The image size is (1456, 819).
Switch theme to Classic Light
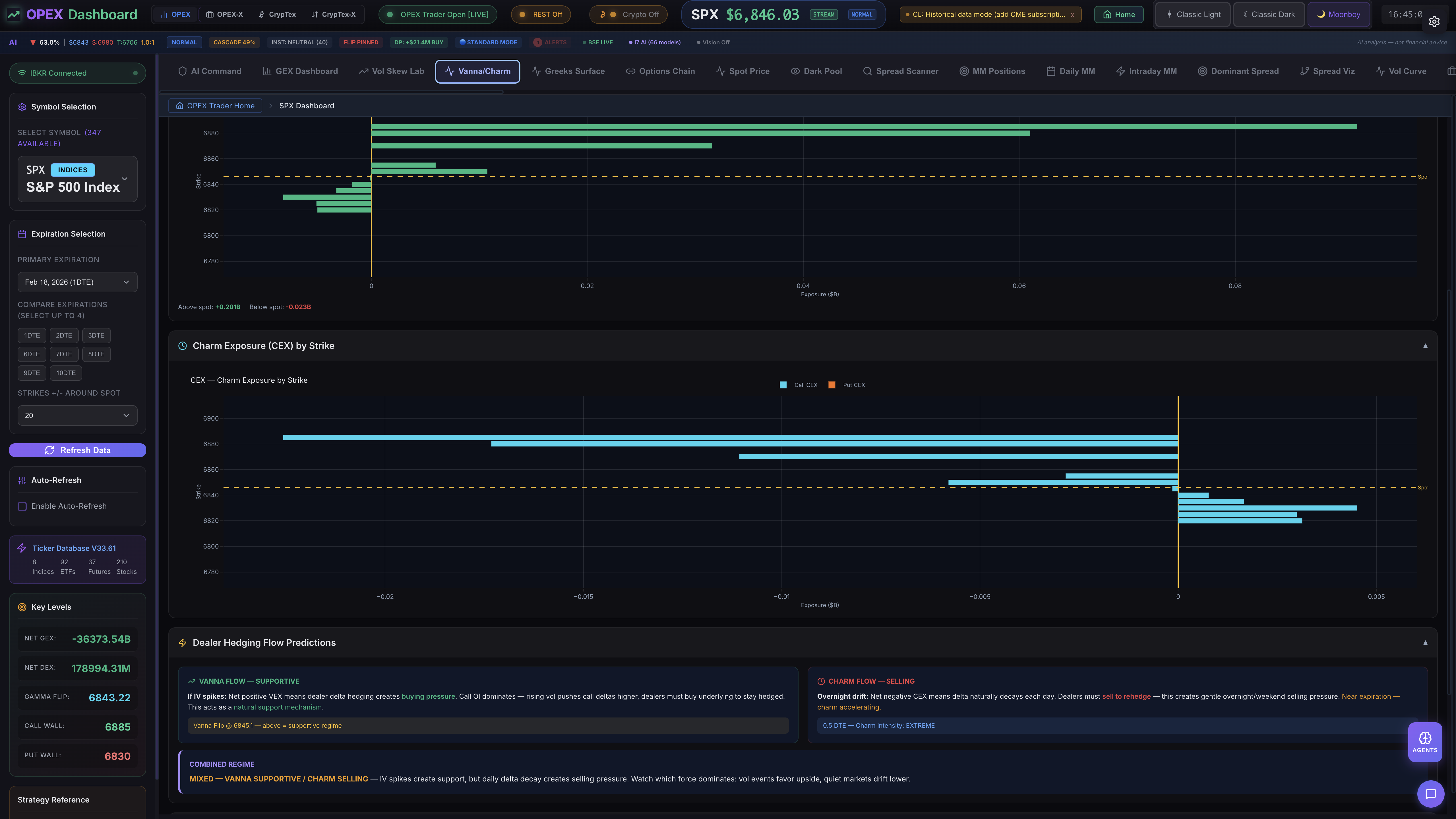click(1193, 14)
